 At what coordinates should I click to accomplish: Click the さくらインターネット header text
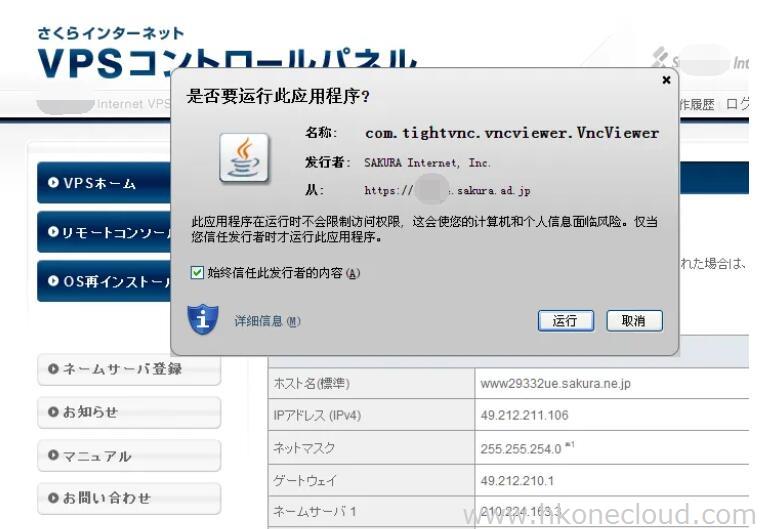point(110,33)
